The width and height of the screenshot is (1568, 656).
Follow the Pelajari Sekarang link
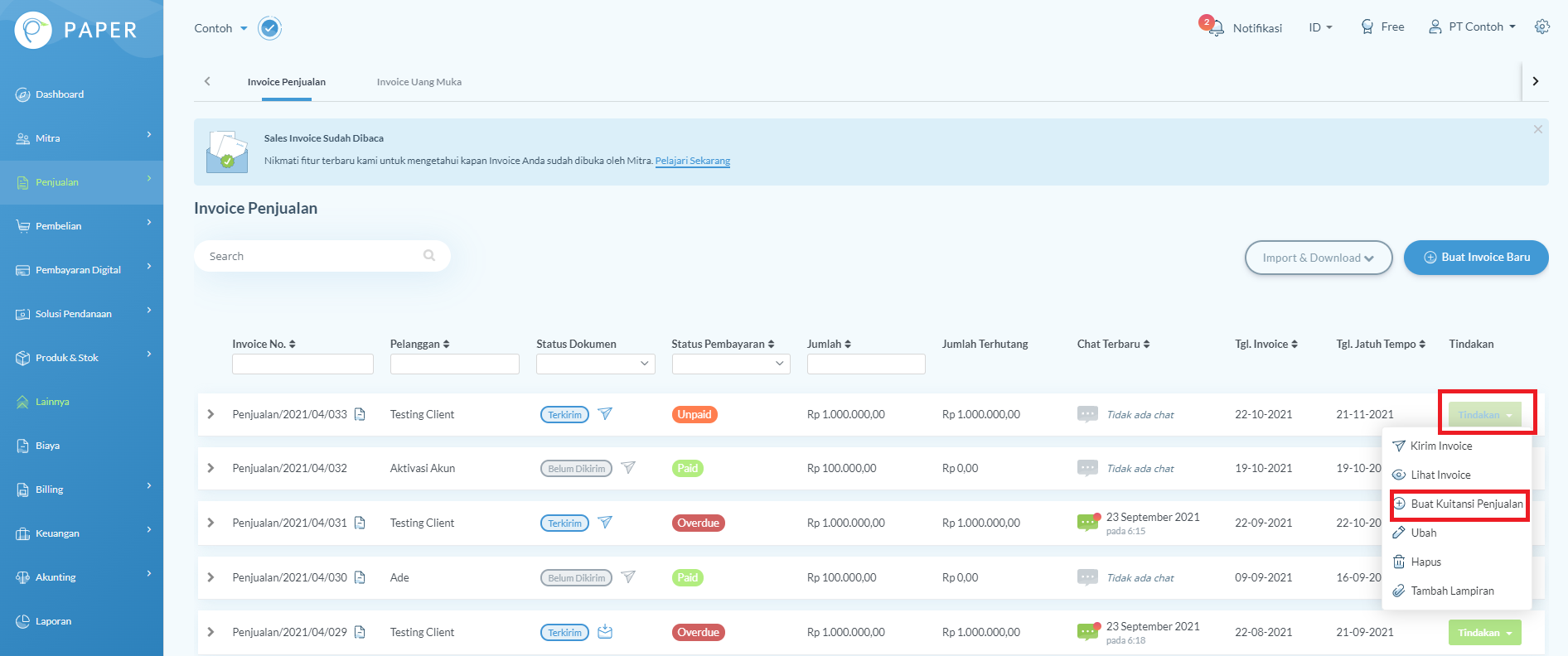pos(692,161)
